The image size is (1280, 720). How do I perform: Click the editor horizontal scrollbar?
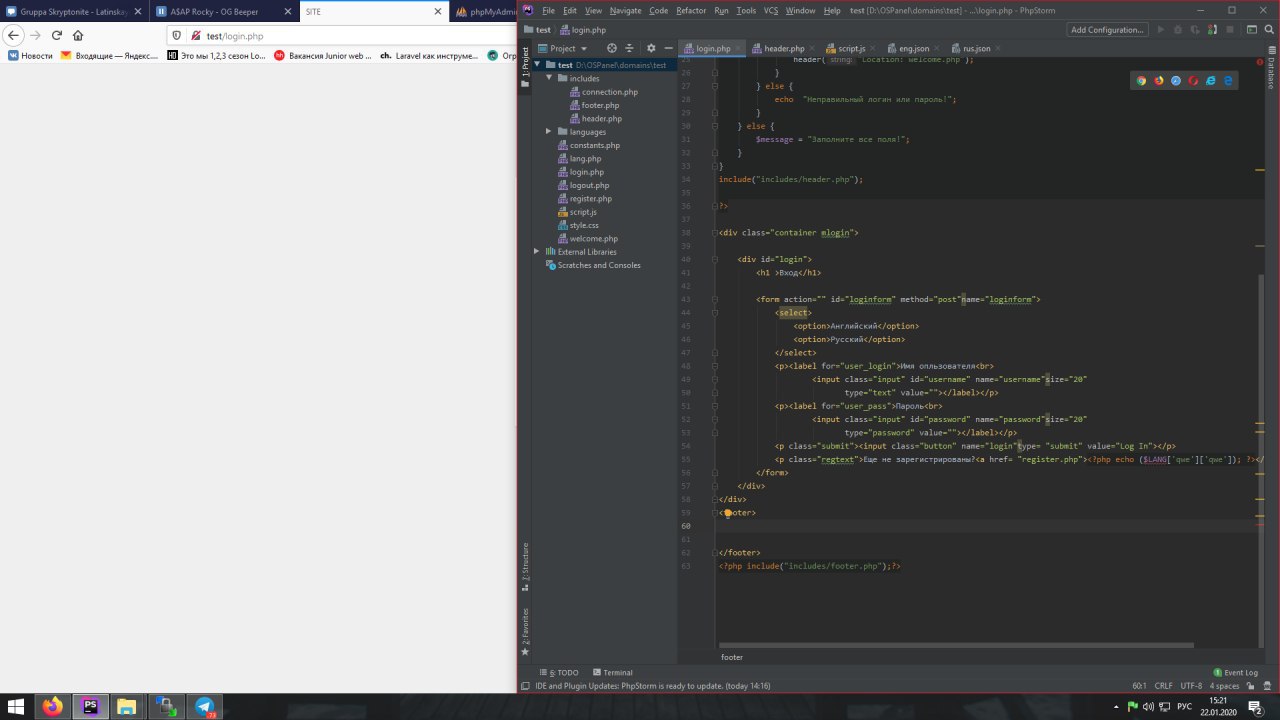click(956, 645)
